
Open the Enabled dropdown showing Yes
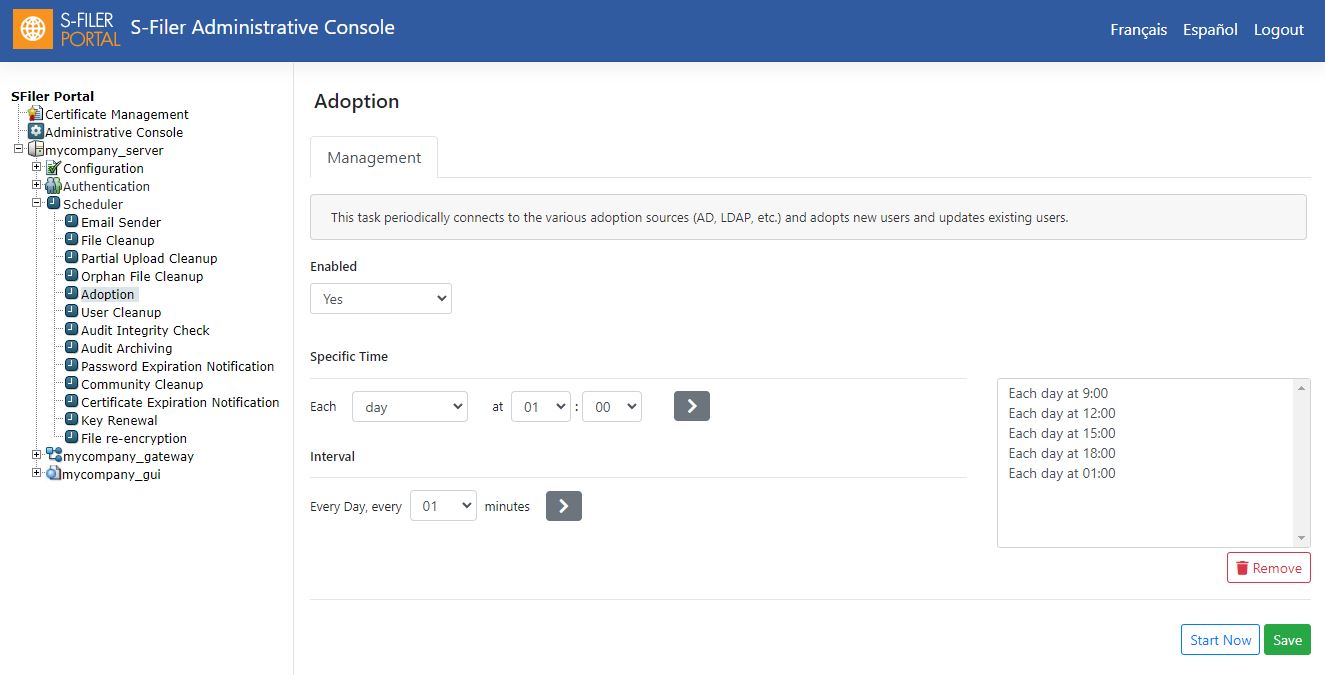381,298
